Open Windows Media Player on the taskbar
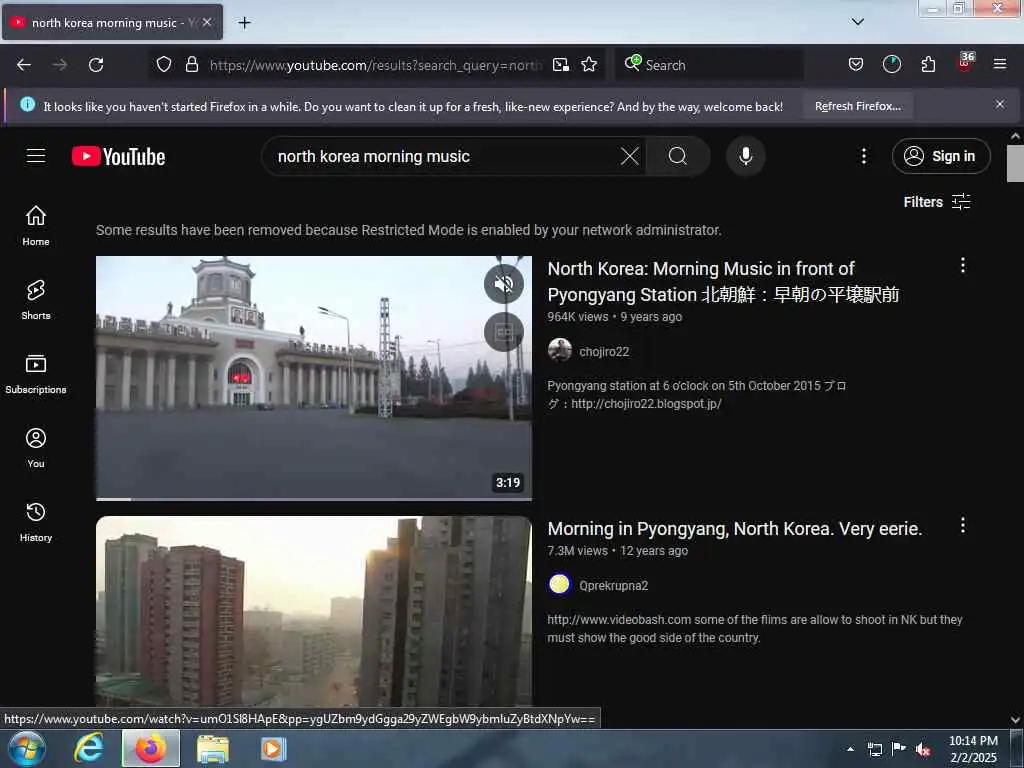The image size is (1024, 768). click(x=273, y=749)
